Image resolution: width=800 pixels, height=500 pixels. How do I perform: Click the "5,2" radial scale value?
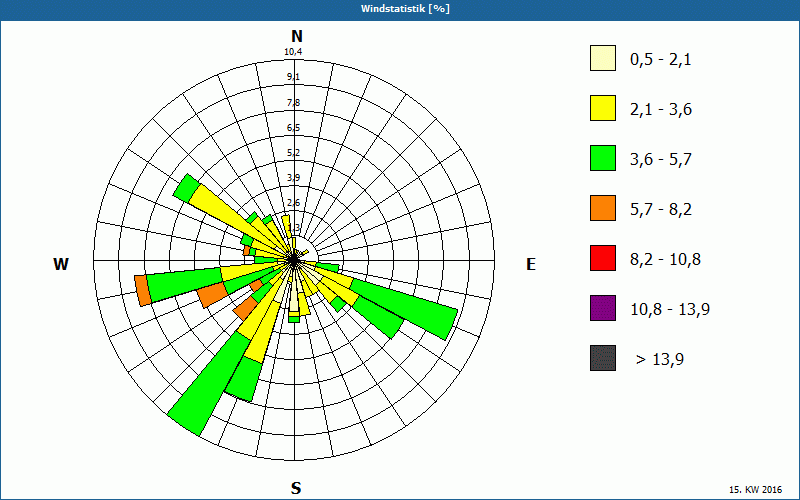pos(293,153)
